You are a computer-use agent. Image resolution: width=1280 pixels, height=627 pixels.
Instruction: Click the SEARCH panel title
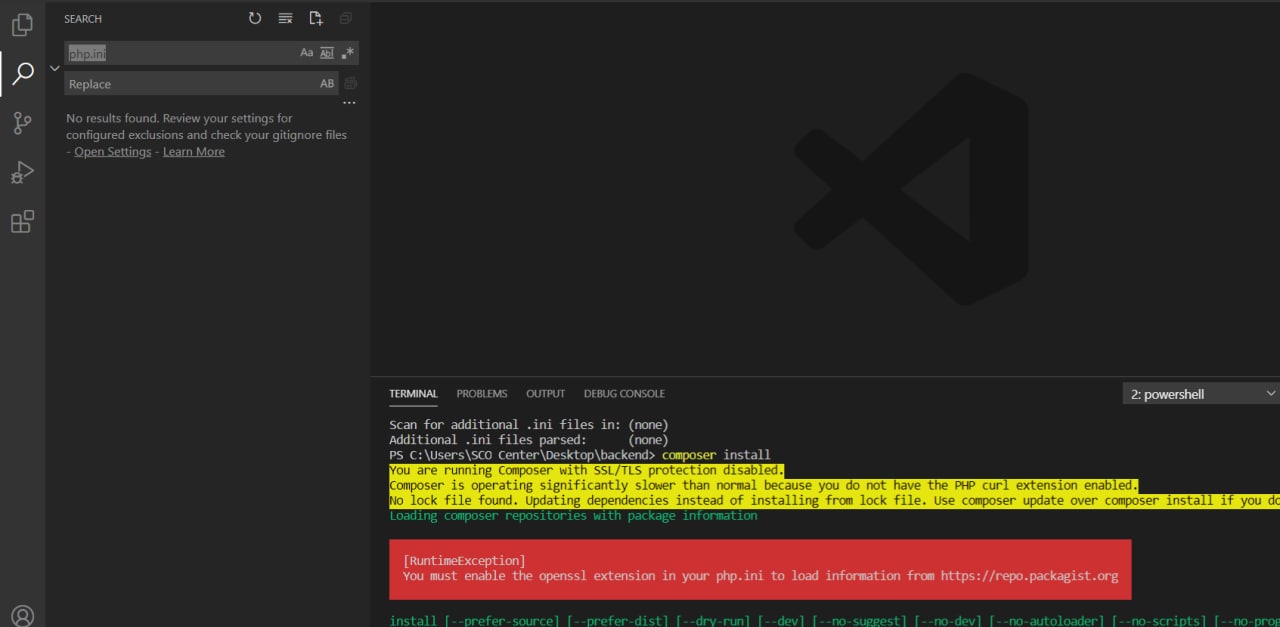[83, 19]
